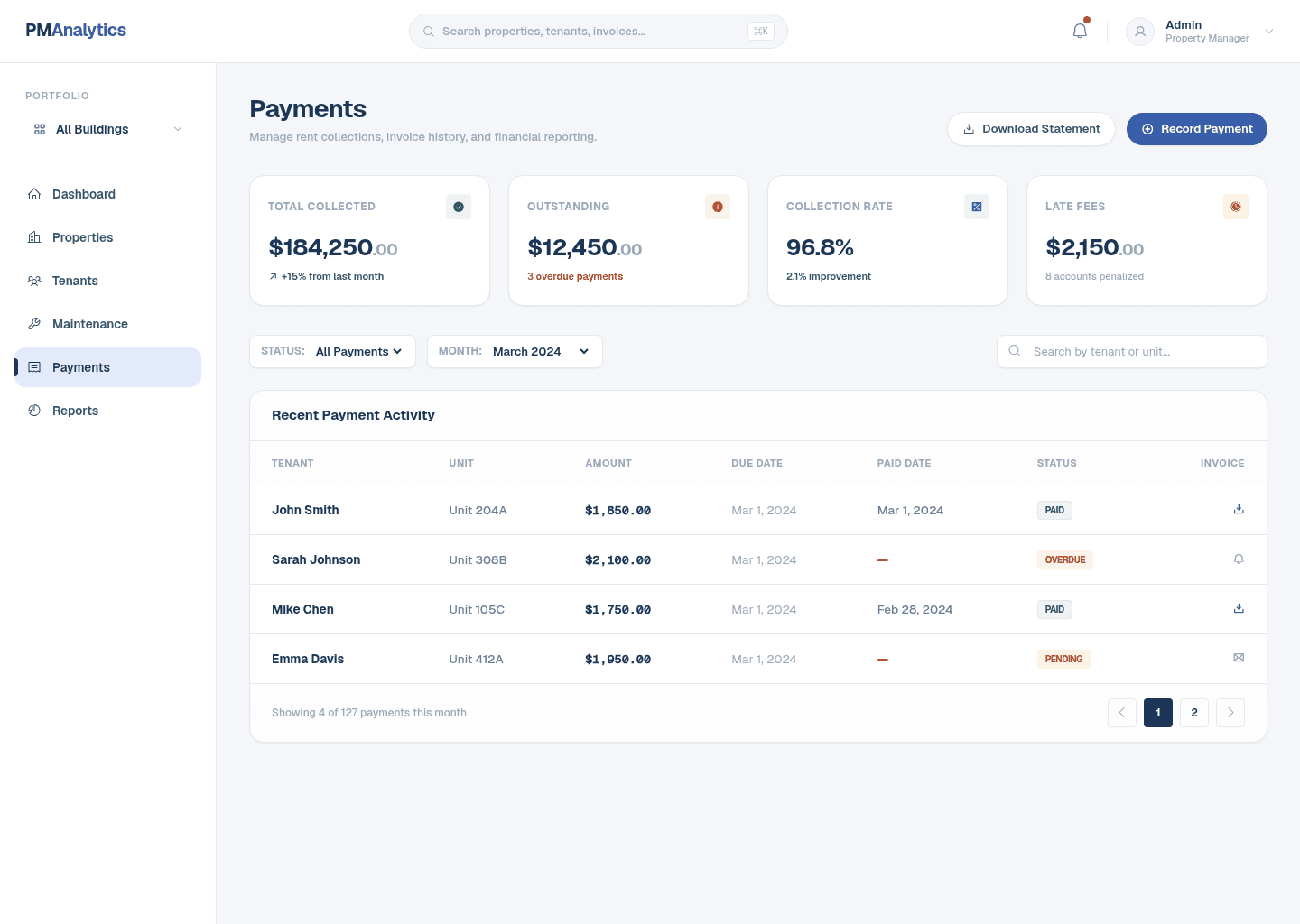This screenshot has width=1300, height=924.
Task: Click the Unit 204A cell
Action: click(478, 510)
